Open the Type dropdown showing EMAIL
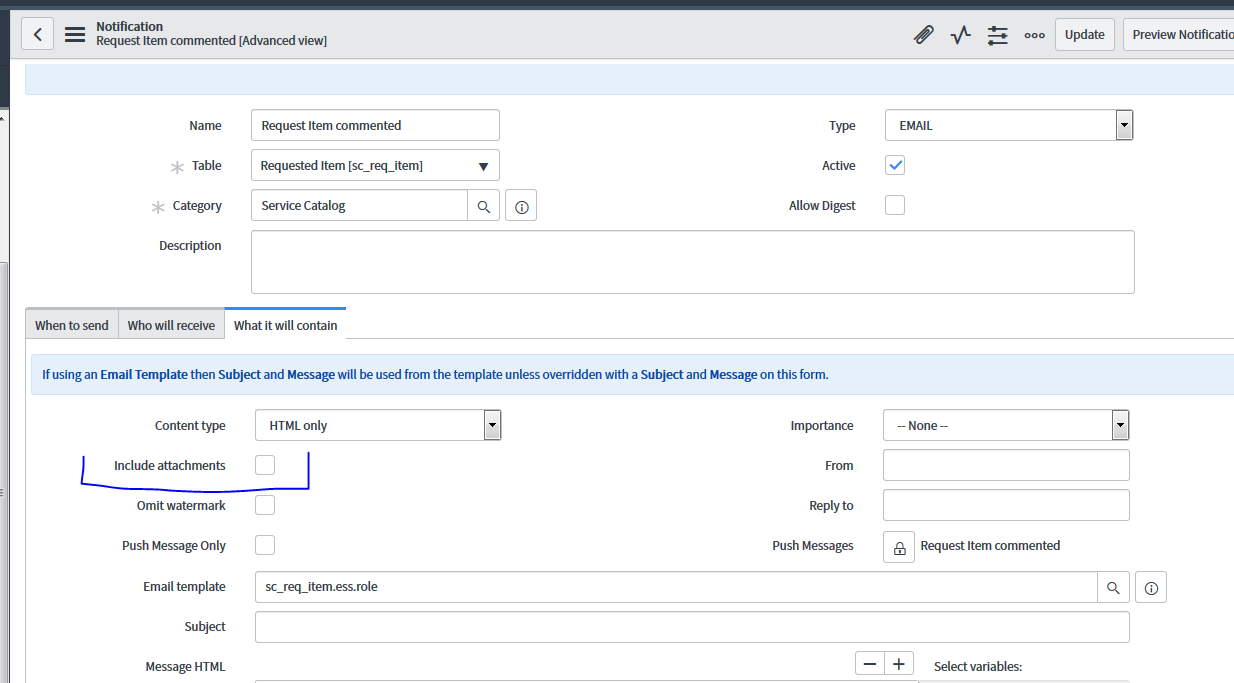The width and height of the screenshot is (1234, 683). click(1009, 125)
